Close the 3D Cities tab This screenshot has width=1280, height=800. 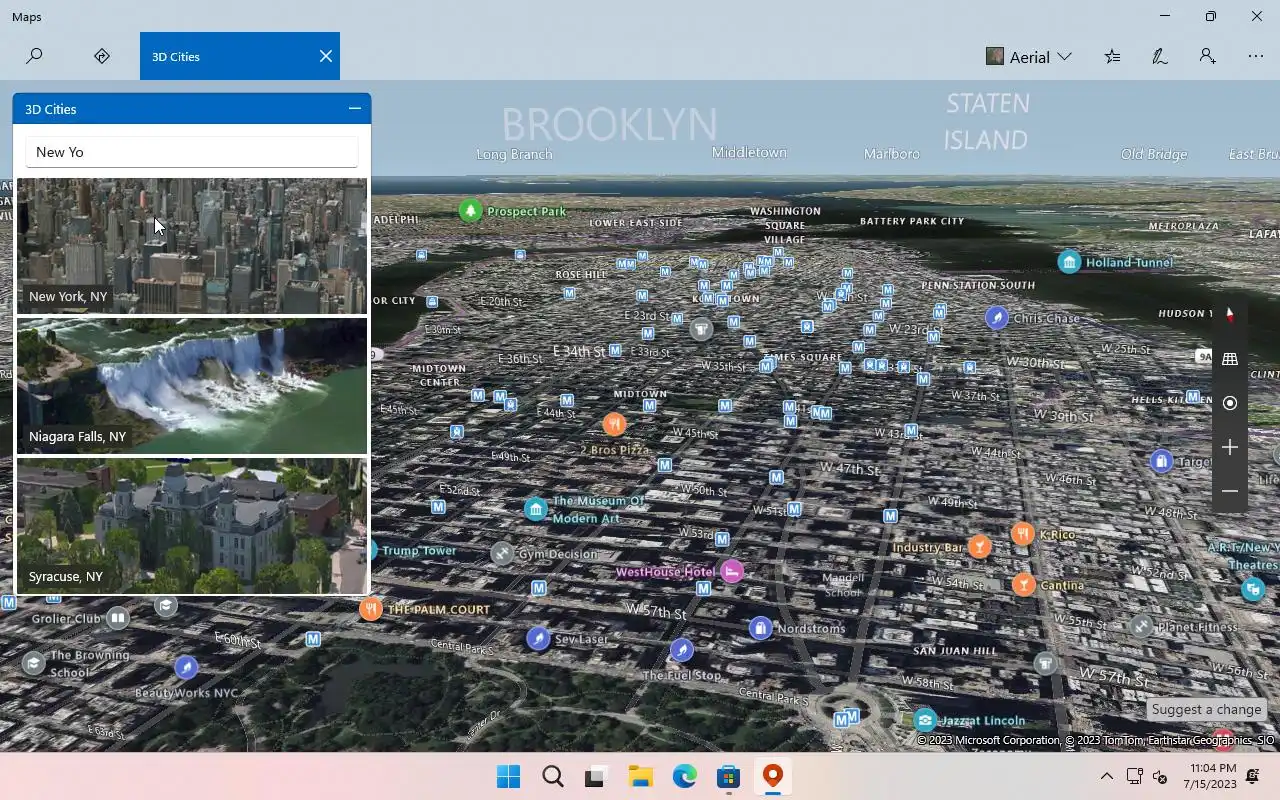[x=325, y=56]
